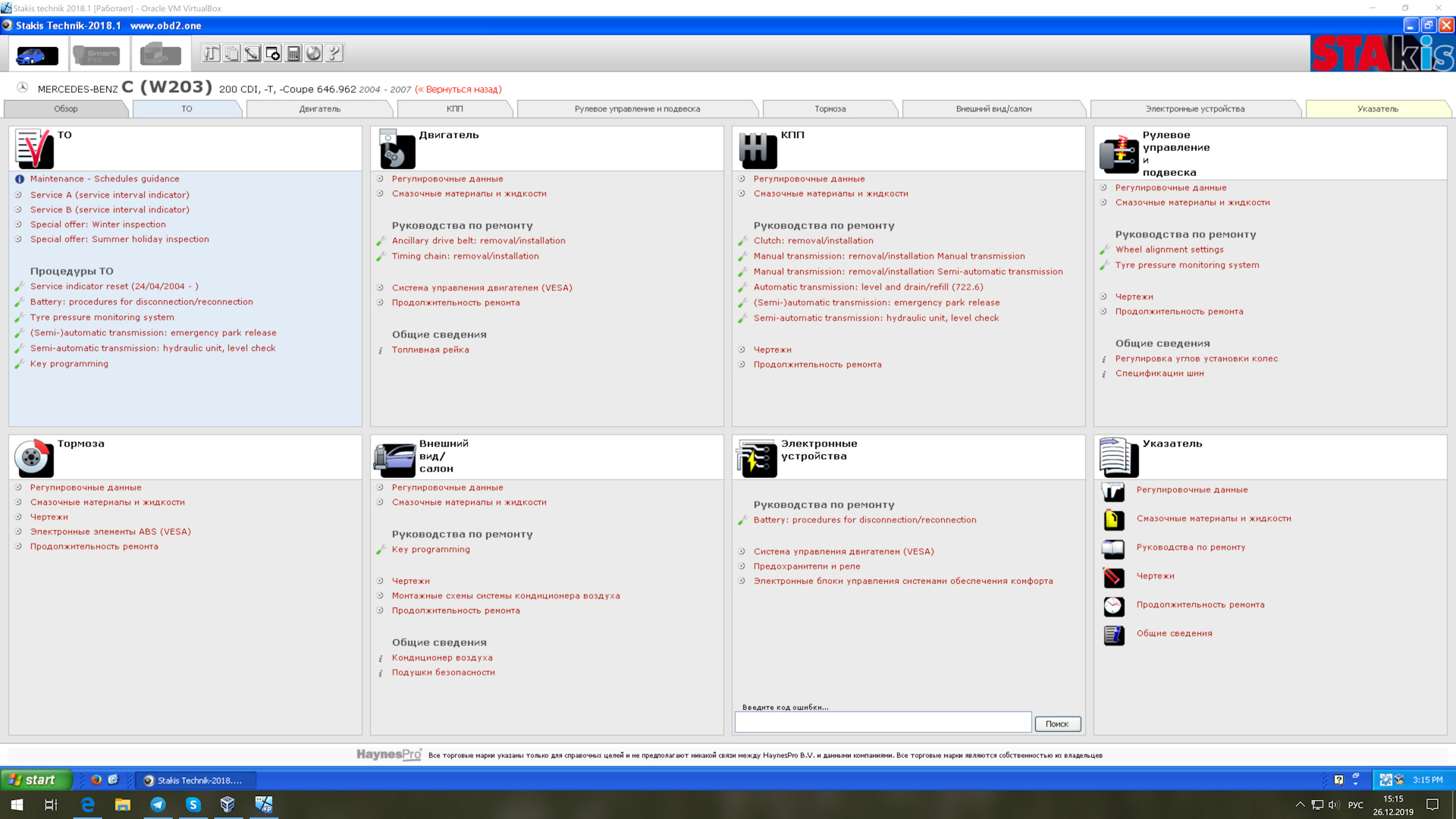Open Microsoft Edge from Windows taskbar
Image resolution: width=1456 pixels, height=819 pixels.
(87, 805)
